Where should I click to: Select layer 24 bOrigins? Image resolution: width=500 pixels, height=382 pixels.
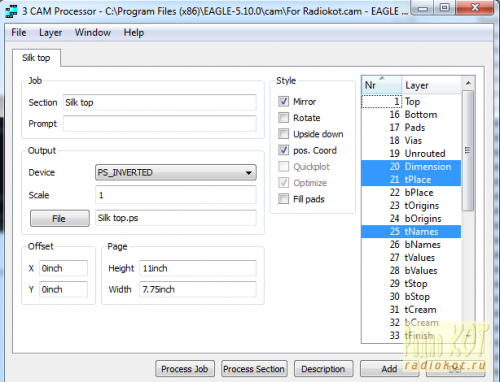(x=411, y=218)
